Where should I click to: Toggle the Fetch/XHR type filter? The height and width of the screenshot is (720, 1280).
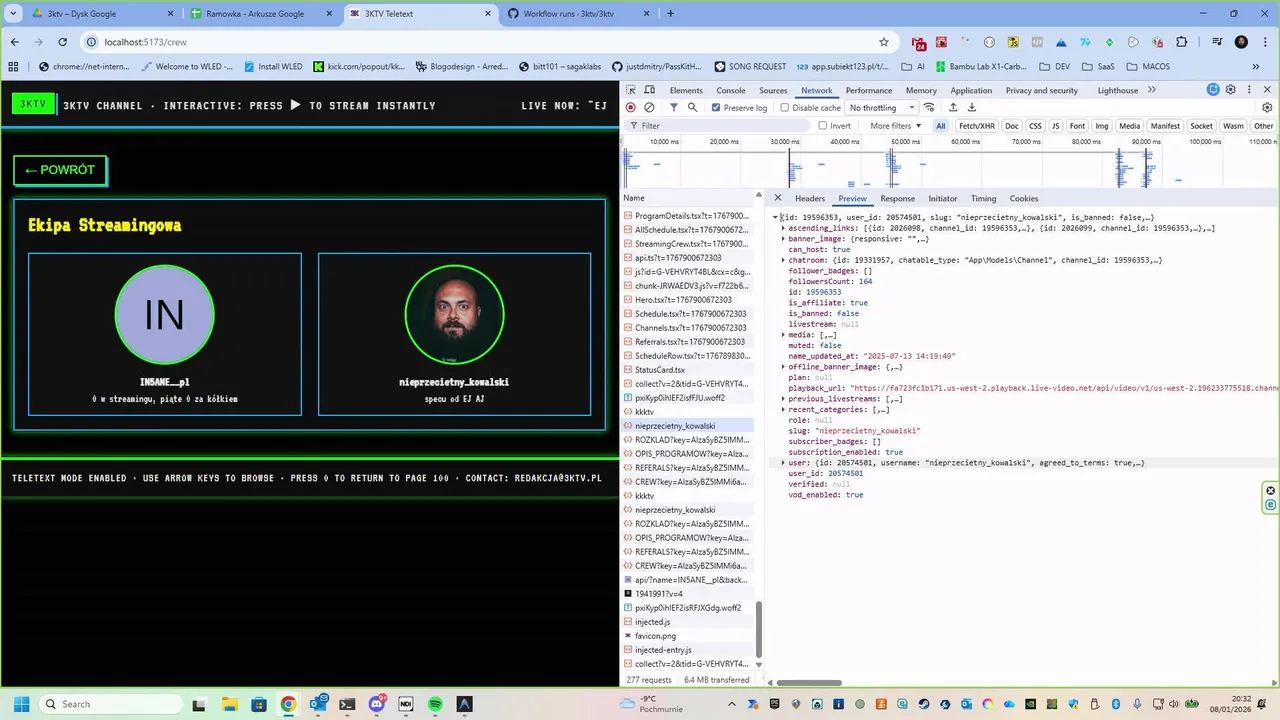pos(977,126)
